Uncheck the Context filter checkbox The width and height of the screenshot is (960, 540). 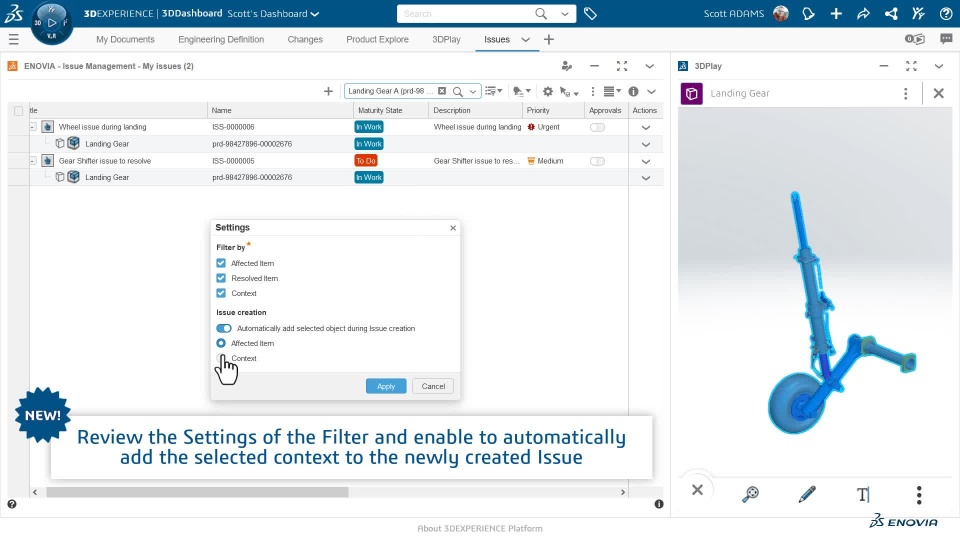(221, 293)
